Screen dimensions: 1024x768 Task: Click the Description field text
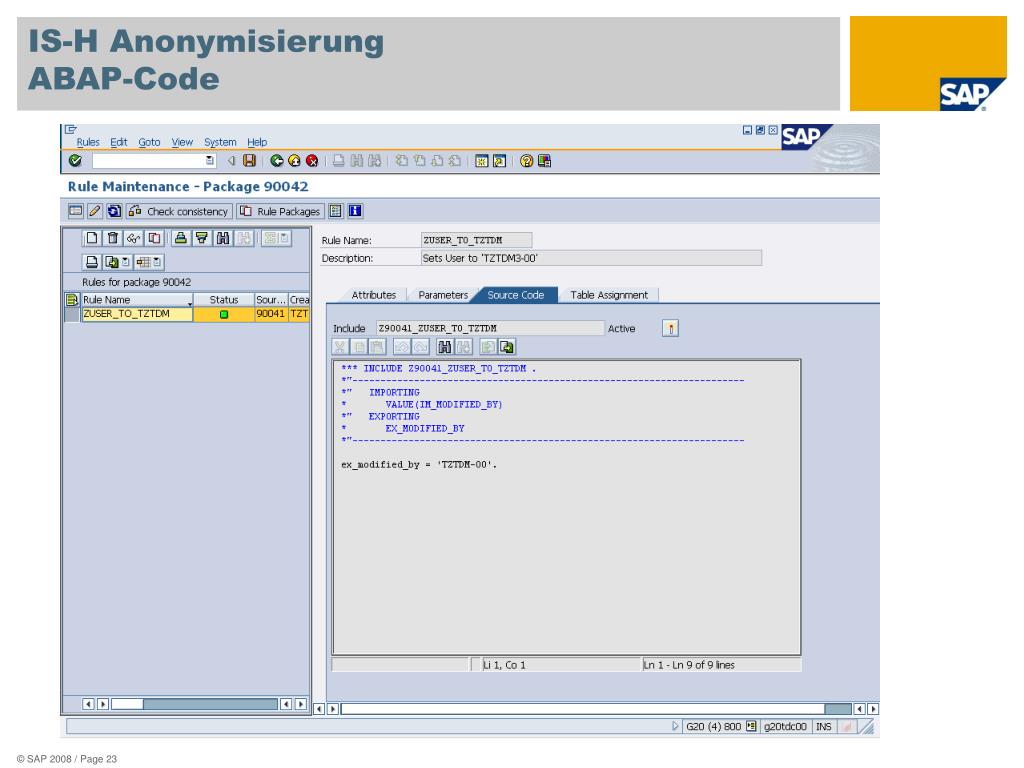pos(591,258)
